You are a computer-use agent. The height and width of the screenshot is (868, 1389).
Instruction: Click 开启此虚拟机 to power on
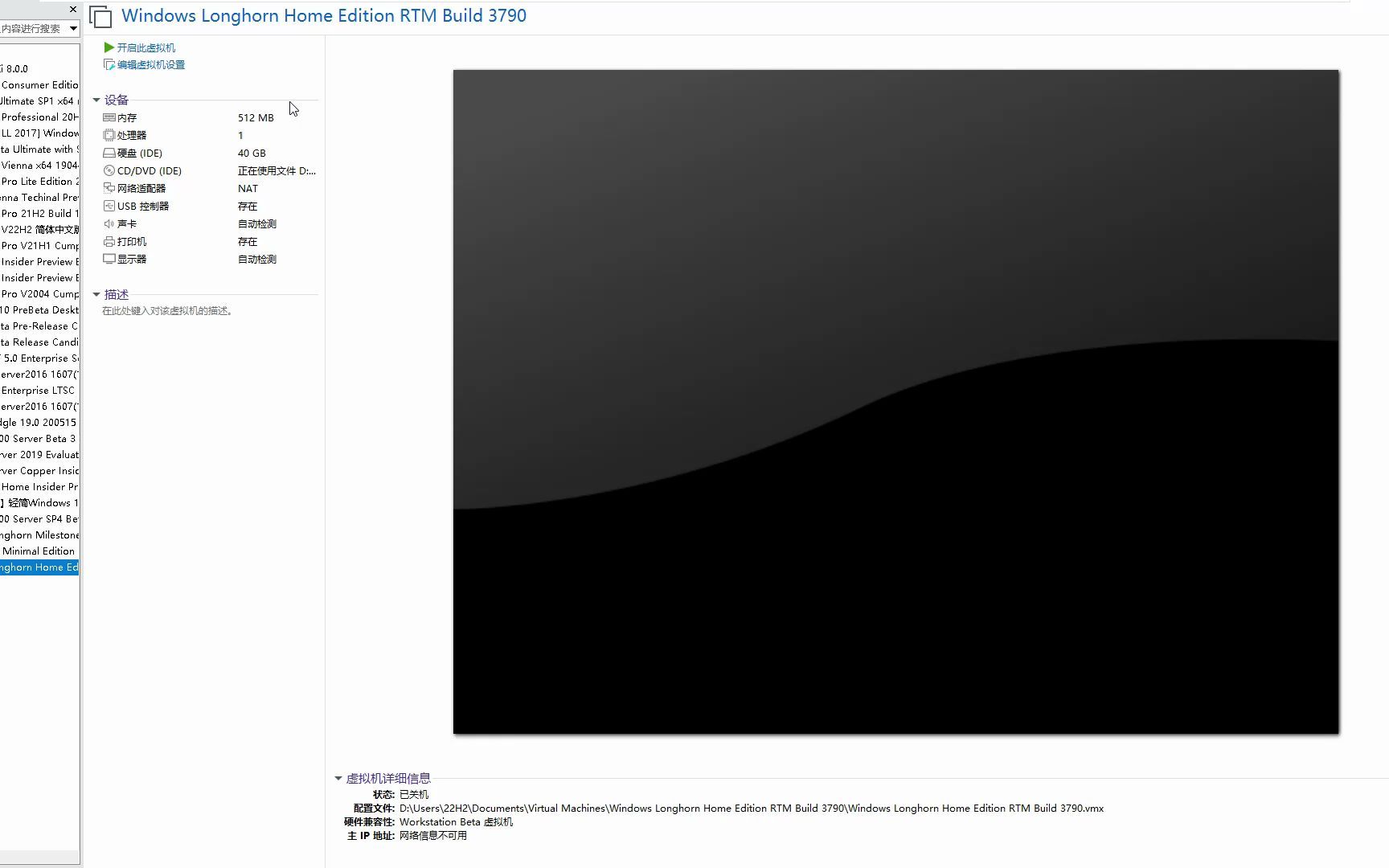click(146, 47)
